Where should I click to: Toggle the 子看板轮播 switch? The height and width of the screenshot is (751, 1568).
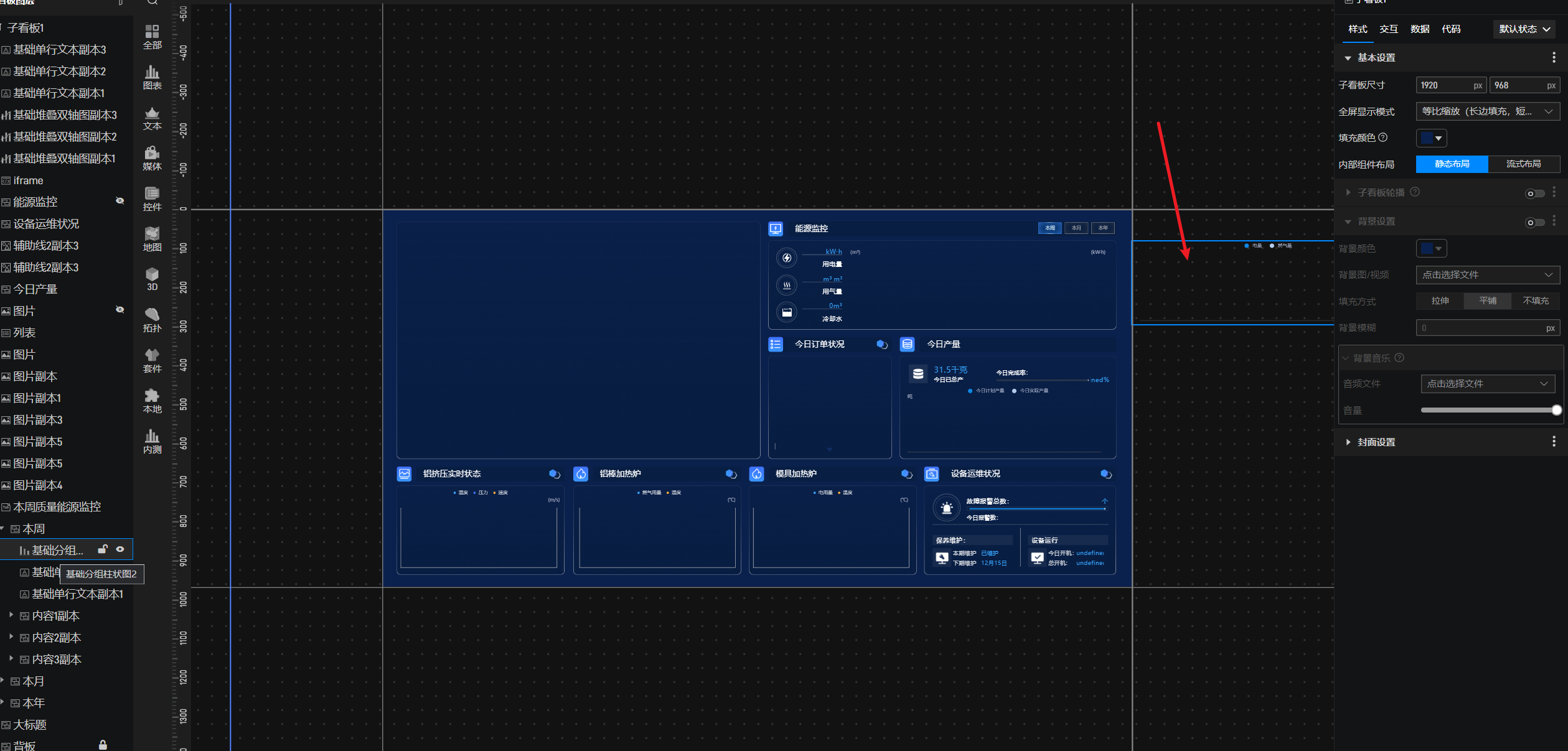(1534, 194)
